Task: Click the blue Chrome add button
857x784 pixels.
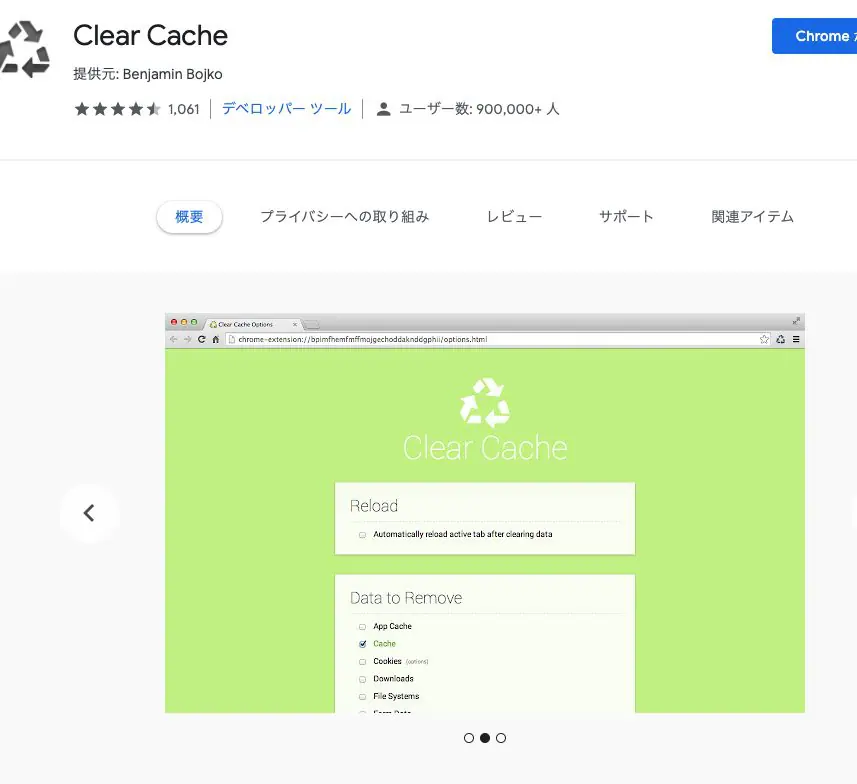Action: tap(815, 36)
